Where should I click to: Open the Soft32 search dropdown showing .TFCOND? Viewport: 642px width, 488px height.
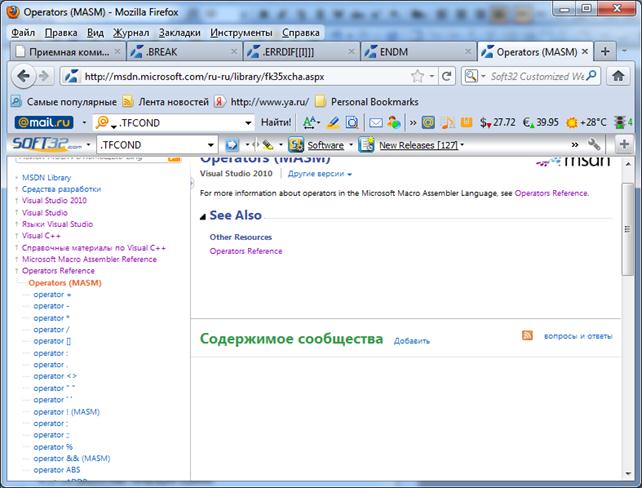click(210, 145)
